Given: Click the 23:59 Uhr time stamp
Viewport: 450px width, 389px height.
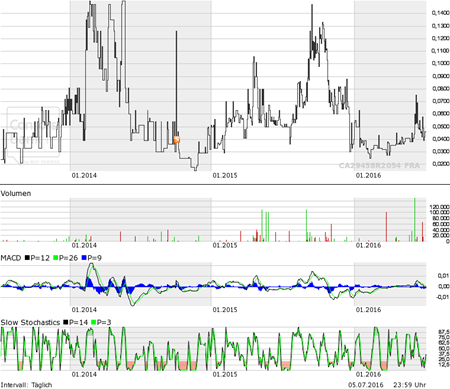Looking at the screenshot, I should (410, 385).
